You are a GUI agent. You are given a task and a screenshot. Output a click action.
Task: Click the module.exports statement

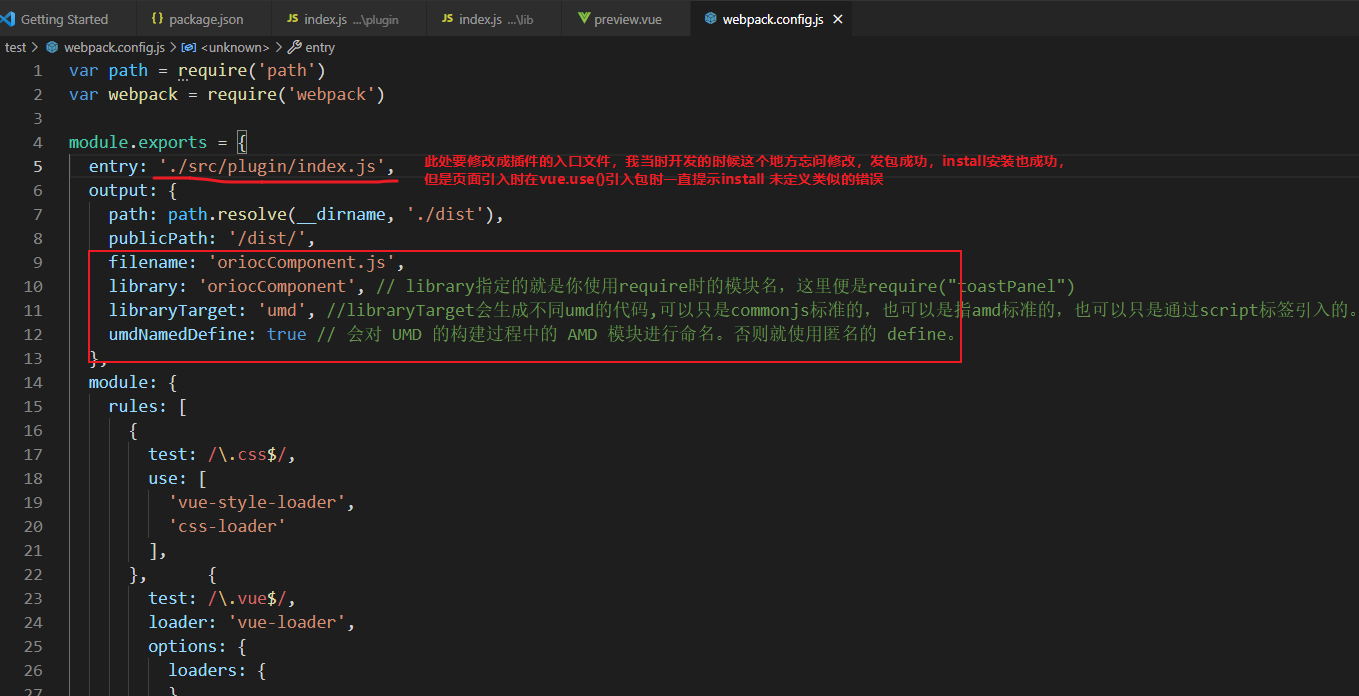click(x=138, y=143)
